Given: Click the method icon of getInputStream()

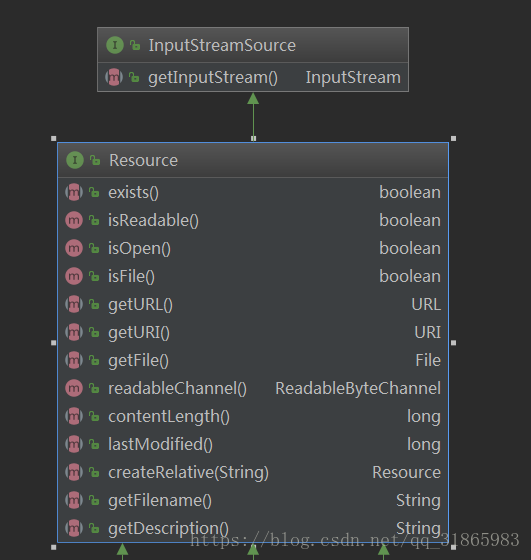Looking at the screenshot, I should click(114, 77).
